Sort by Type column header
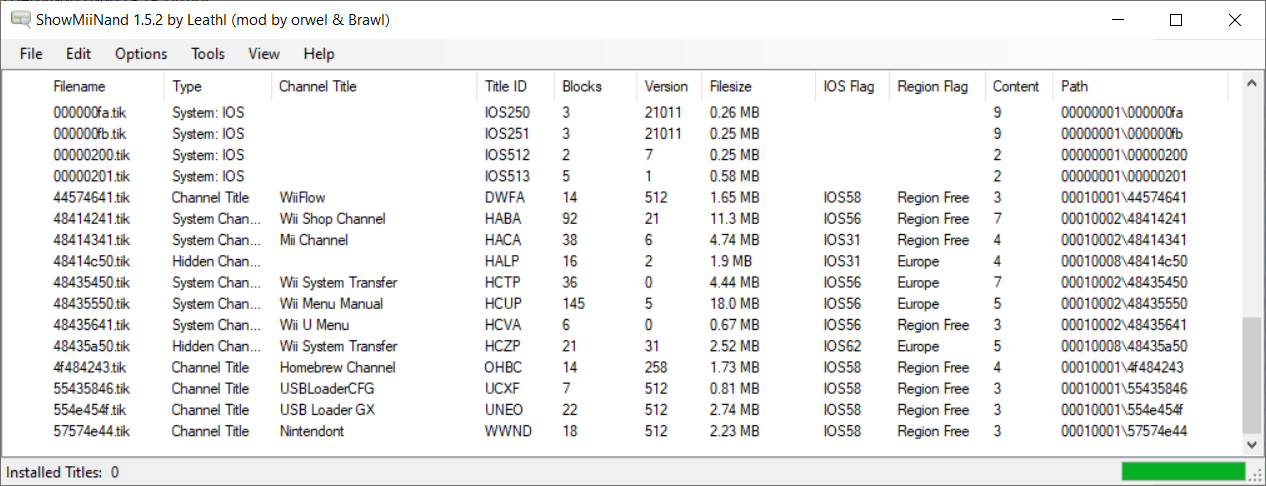The image size is (1266, 486). pyautogui.click(x=218, y=87)
